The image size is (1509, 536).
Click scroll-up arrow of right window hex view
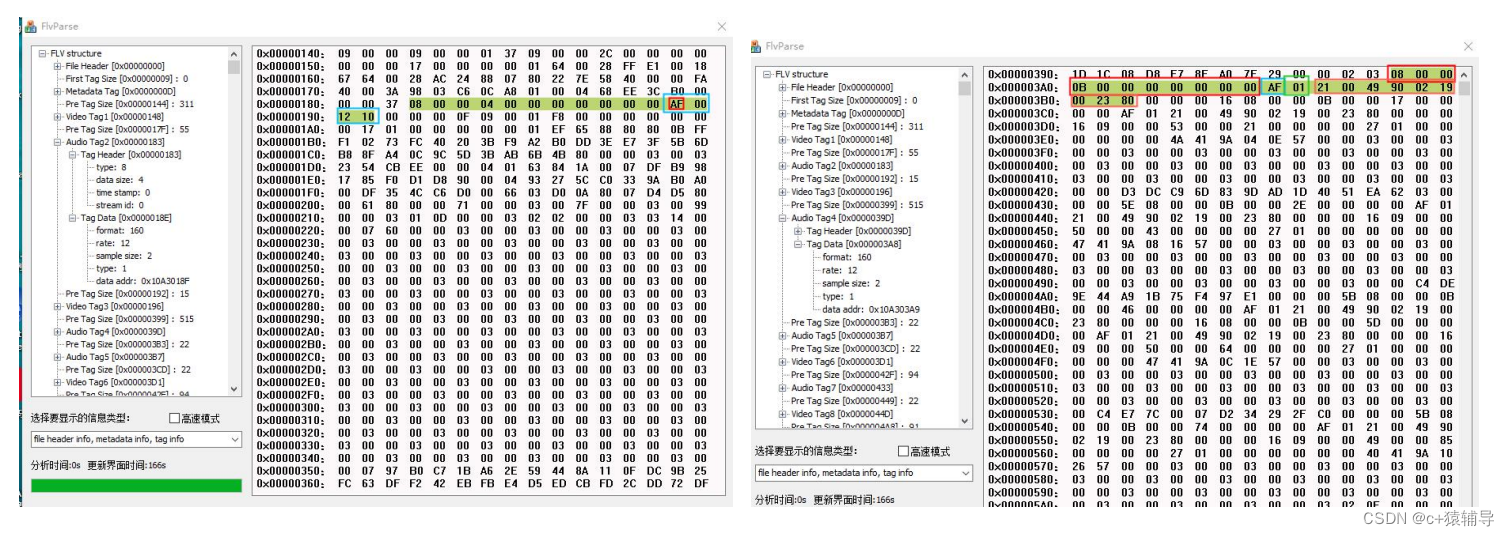[1464, 74]
